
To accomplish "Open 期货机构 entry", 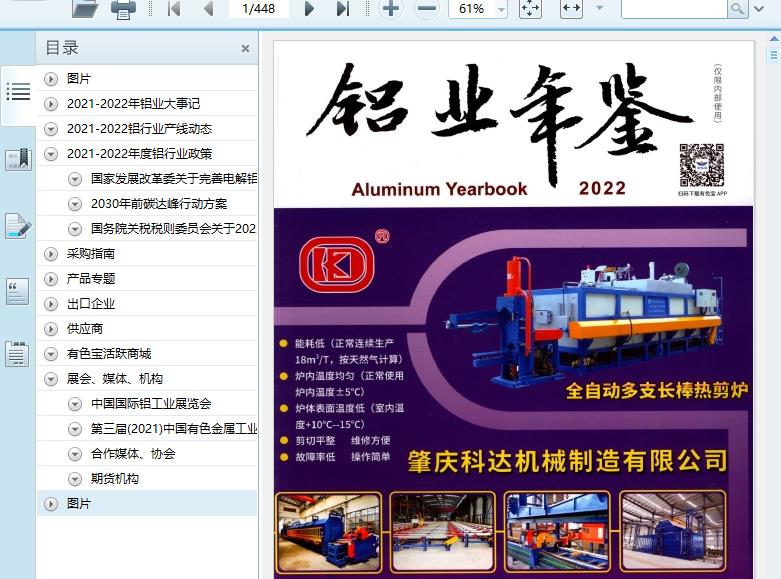I will click(115, 479).
